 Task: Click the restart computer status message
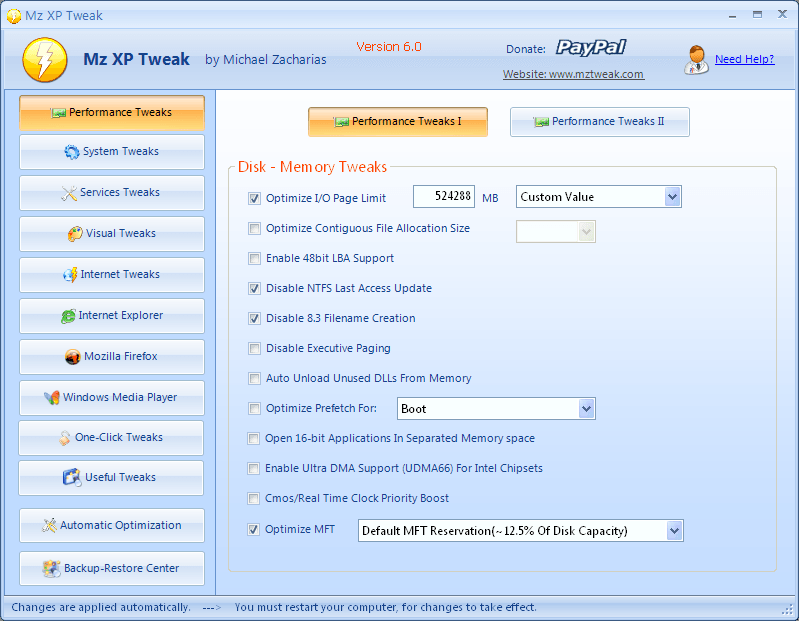tap(385, 607)
